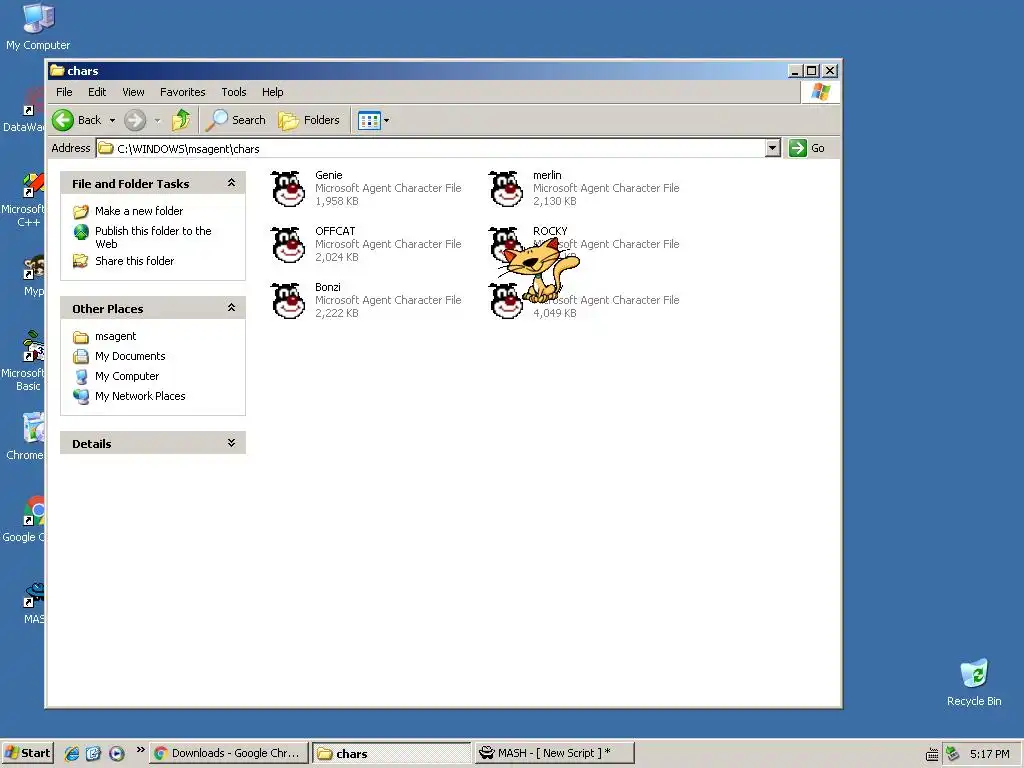Open the Back history dropdown arrow
The height and width of the screenshot is (768, 1024).
point(112,120)
